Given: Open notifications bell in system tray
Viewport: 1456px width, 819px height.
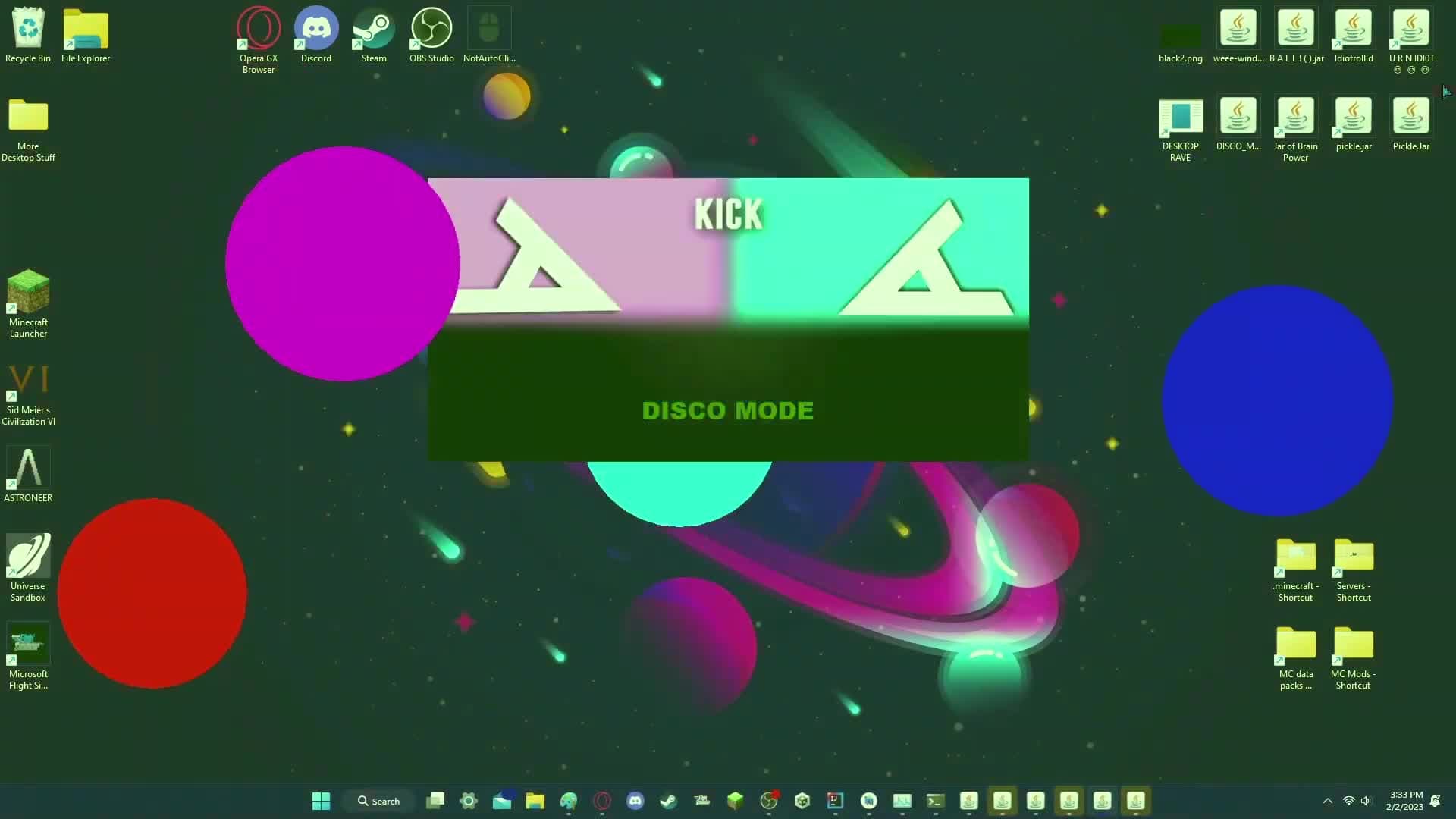Looking at the screenshot, I should (x=1436, y=801).
